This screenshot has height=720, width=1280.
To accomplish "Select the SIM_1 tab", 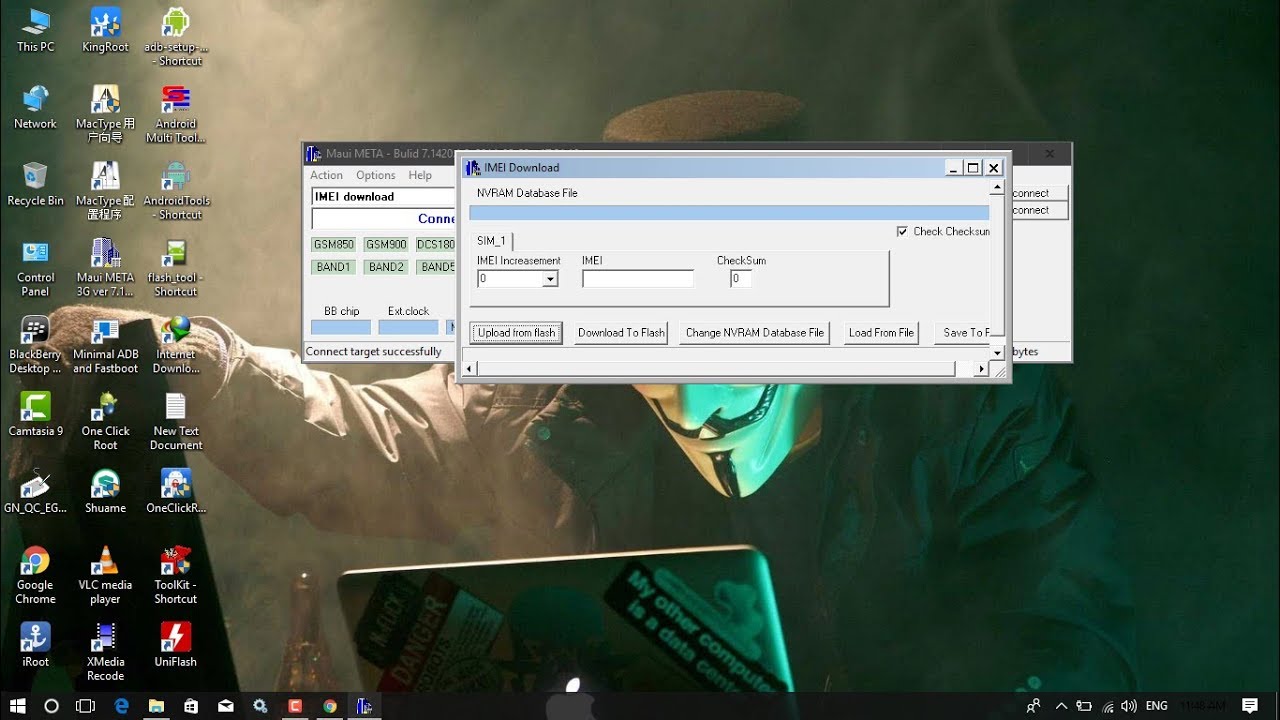I will point(491,241).
